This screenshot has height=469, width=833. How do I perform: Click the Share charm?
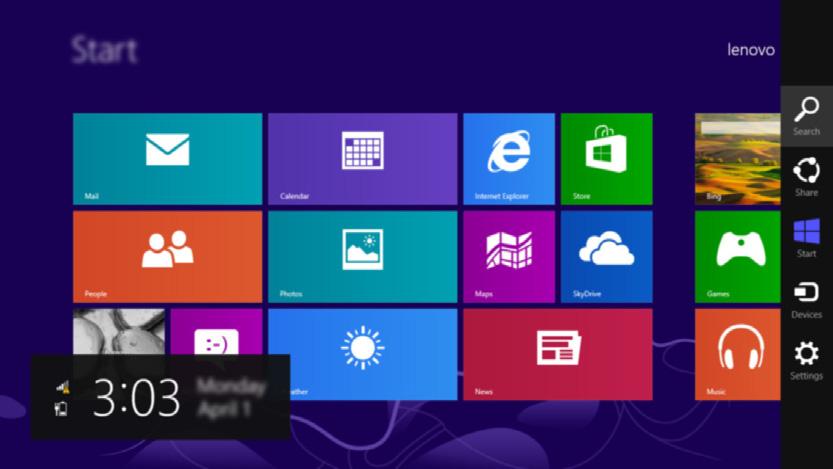coord(806,177)
